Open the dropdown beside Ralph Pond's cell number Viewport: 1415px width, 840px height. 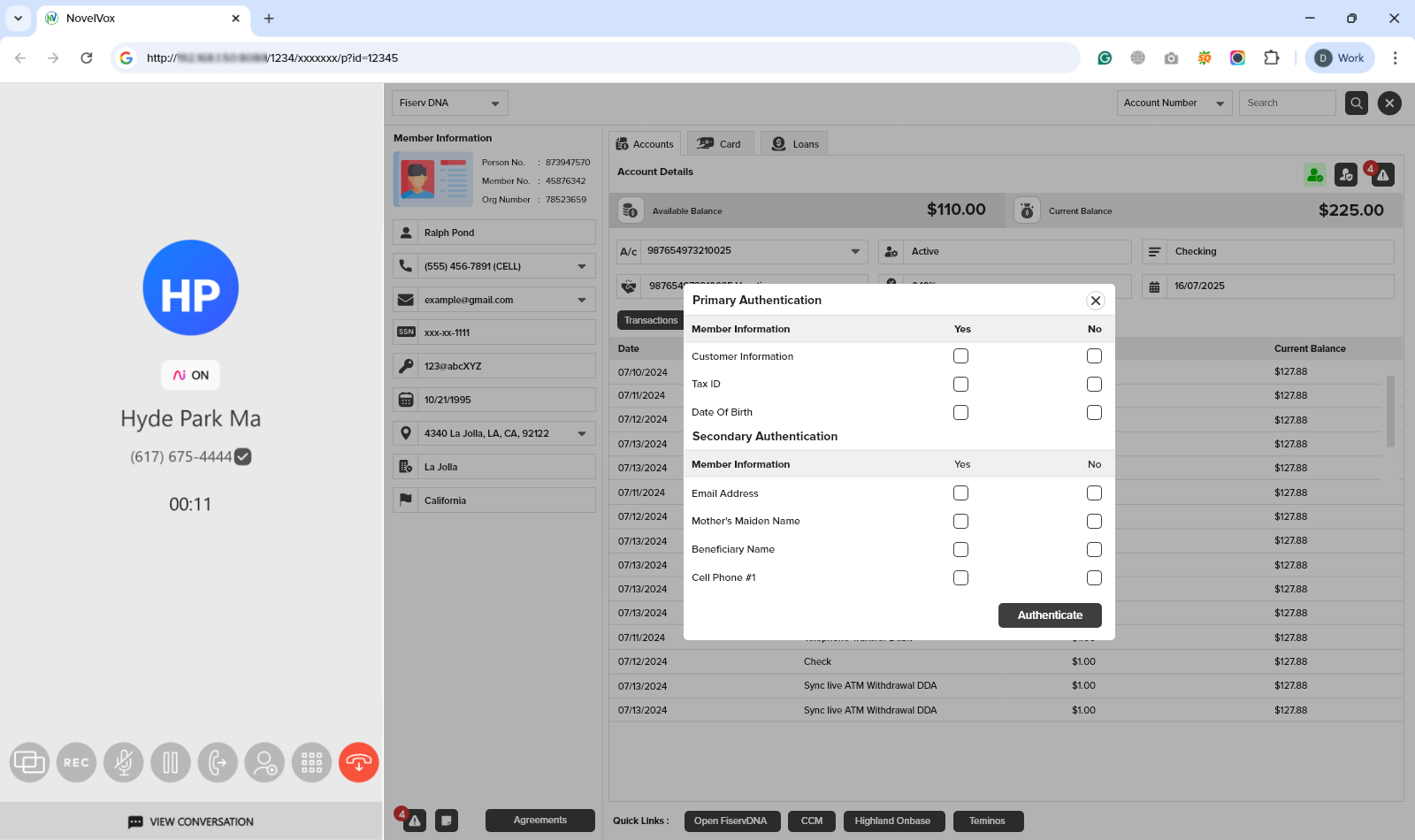coord(582,265)
